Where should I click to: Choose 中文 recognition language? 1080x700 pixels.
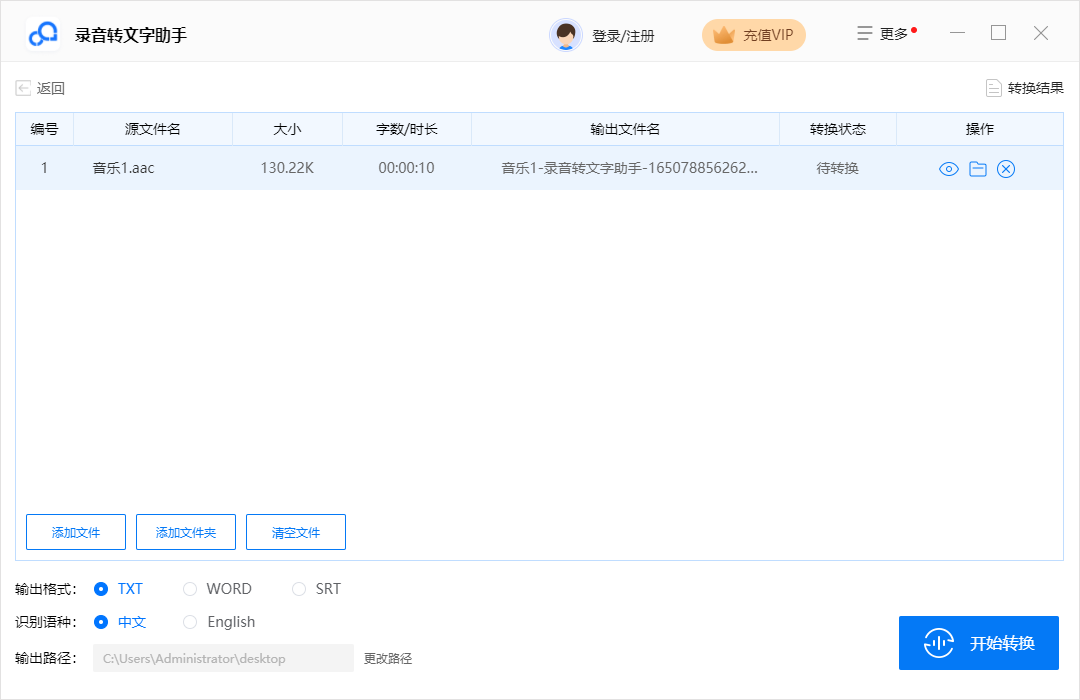tap(101, 622)
